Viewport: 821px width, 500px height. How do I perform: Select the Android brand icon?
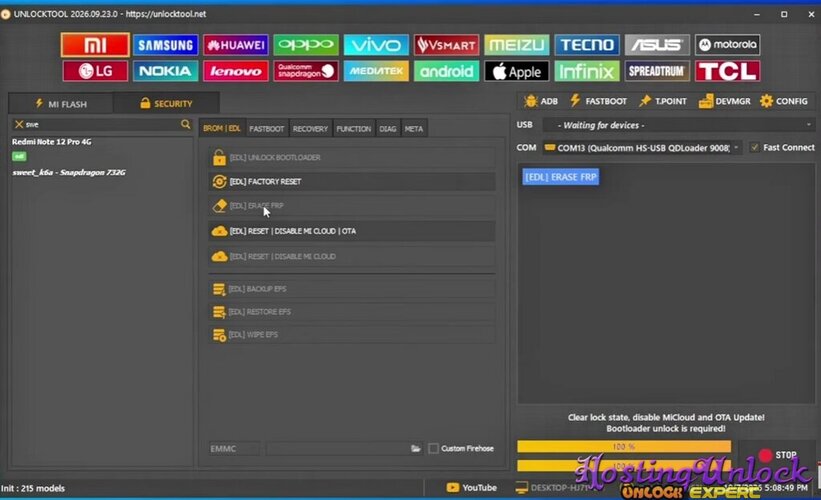click(446, 71)
